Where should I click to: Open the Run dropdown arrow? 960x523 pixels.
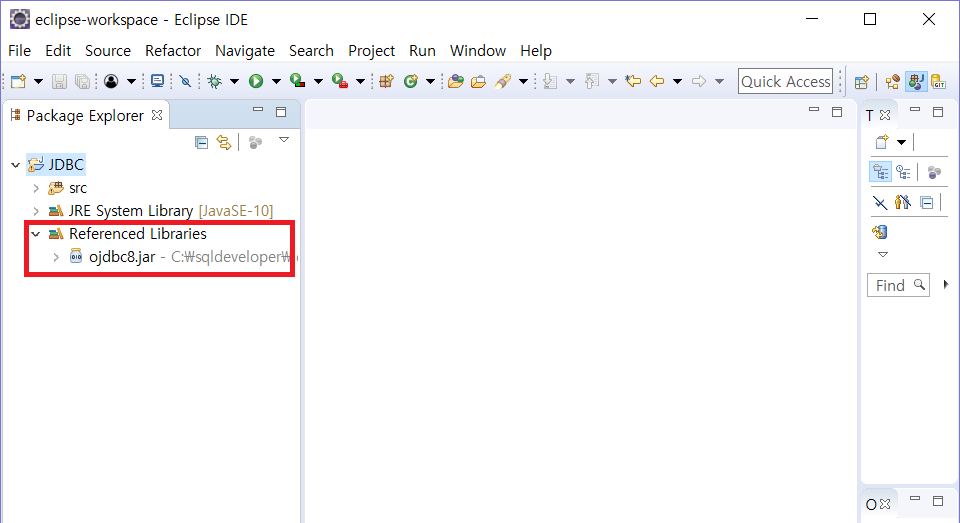(276, 81)
